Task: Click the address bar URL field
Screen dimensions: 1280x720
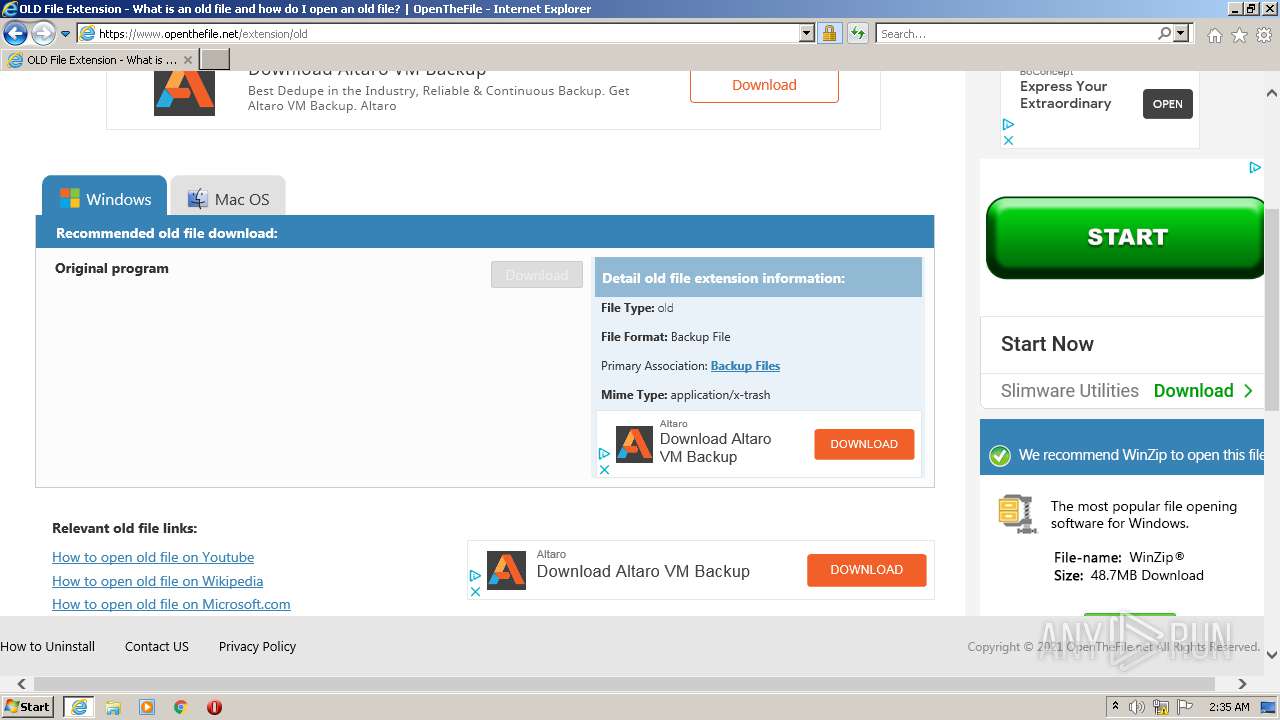Action: click(x=447, y=33)
